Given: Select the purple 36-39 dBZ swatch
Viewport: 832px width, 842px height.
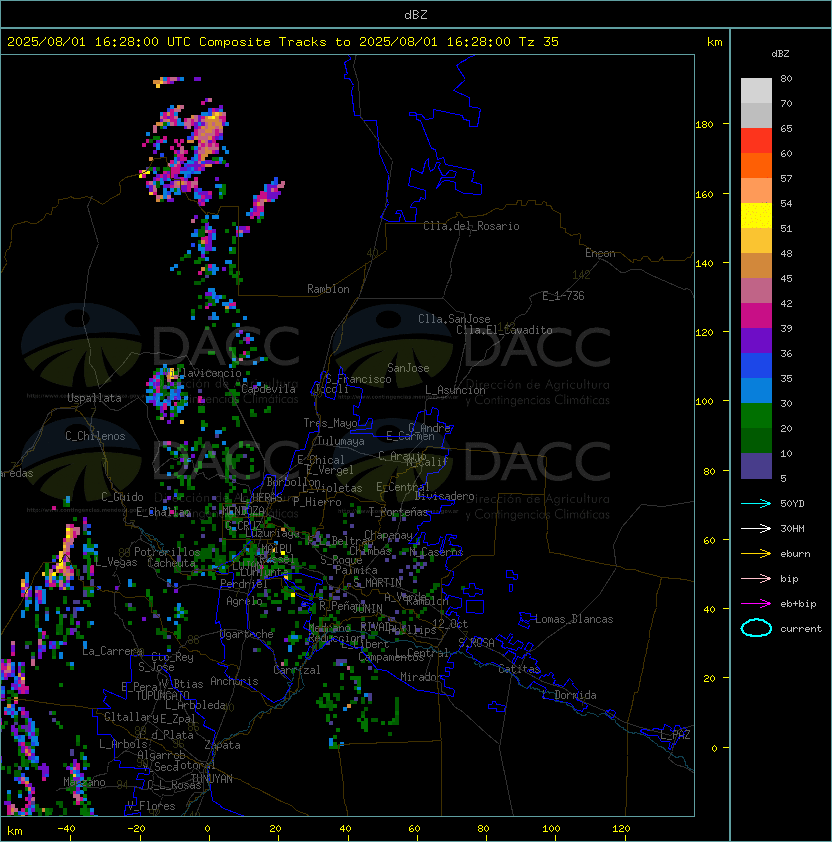Looking at the screenshot, I should point(756,341).
